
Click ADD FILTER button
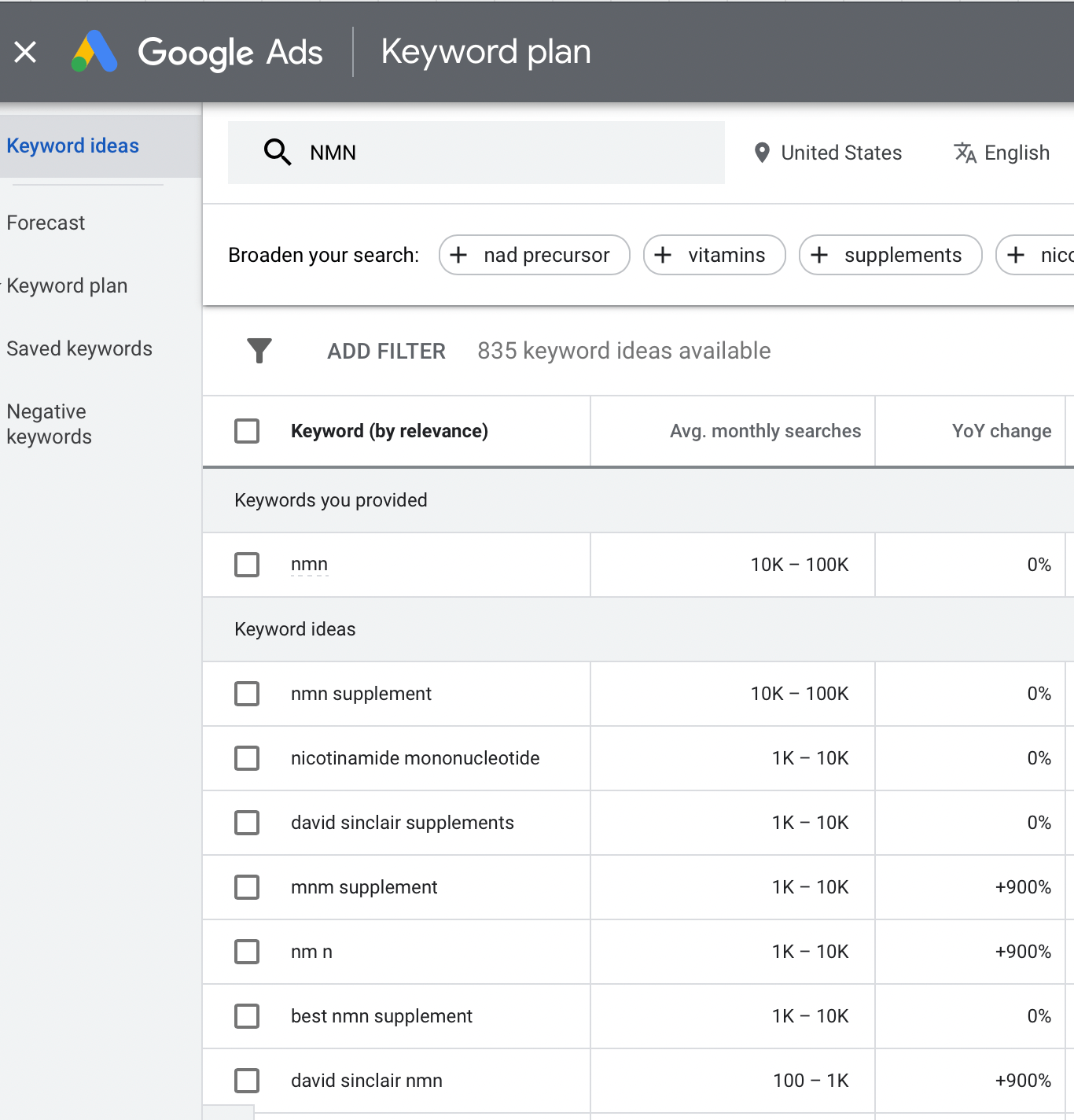pyautogui.click(x=386, y=351)
